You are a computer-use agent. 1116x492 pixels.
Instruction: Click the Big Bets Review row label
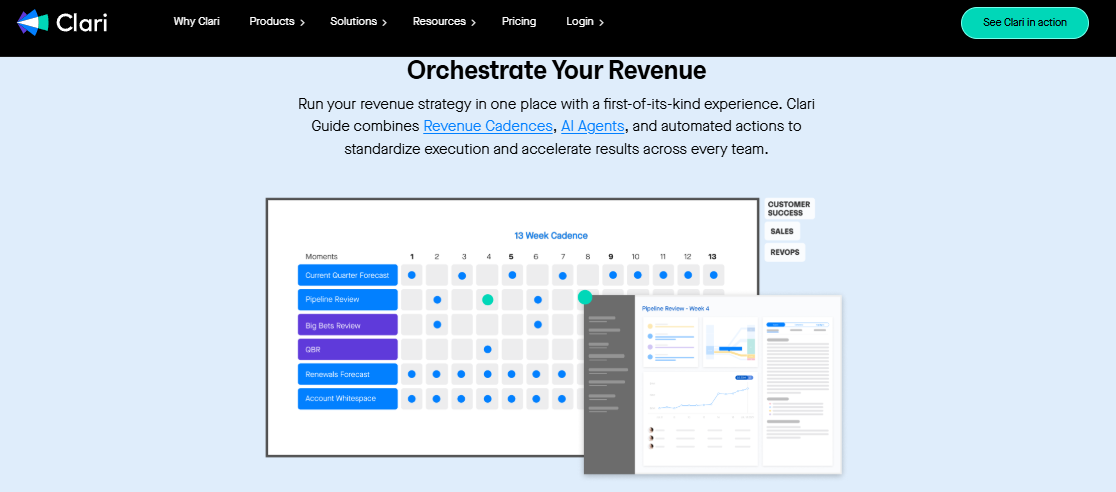pos(347,325)
